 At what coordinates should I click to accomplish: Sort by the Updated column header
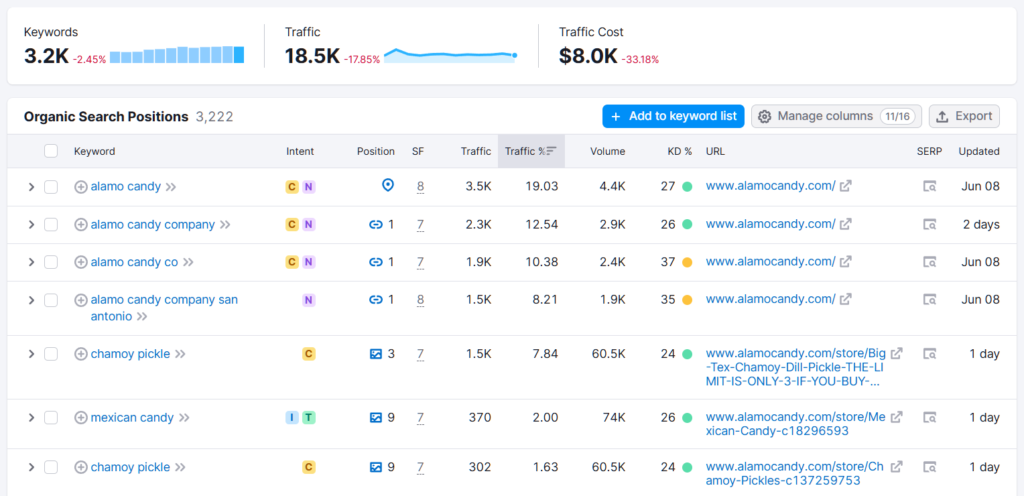[x=979, y=151]
